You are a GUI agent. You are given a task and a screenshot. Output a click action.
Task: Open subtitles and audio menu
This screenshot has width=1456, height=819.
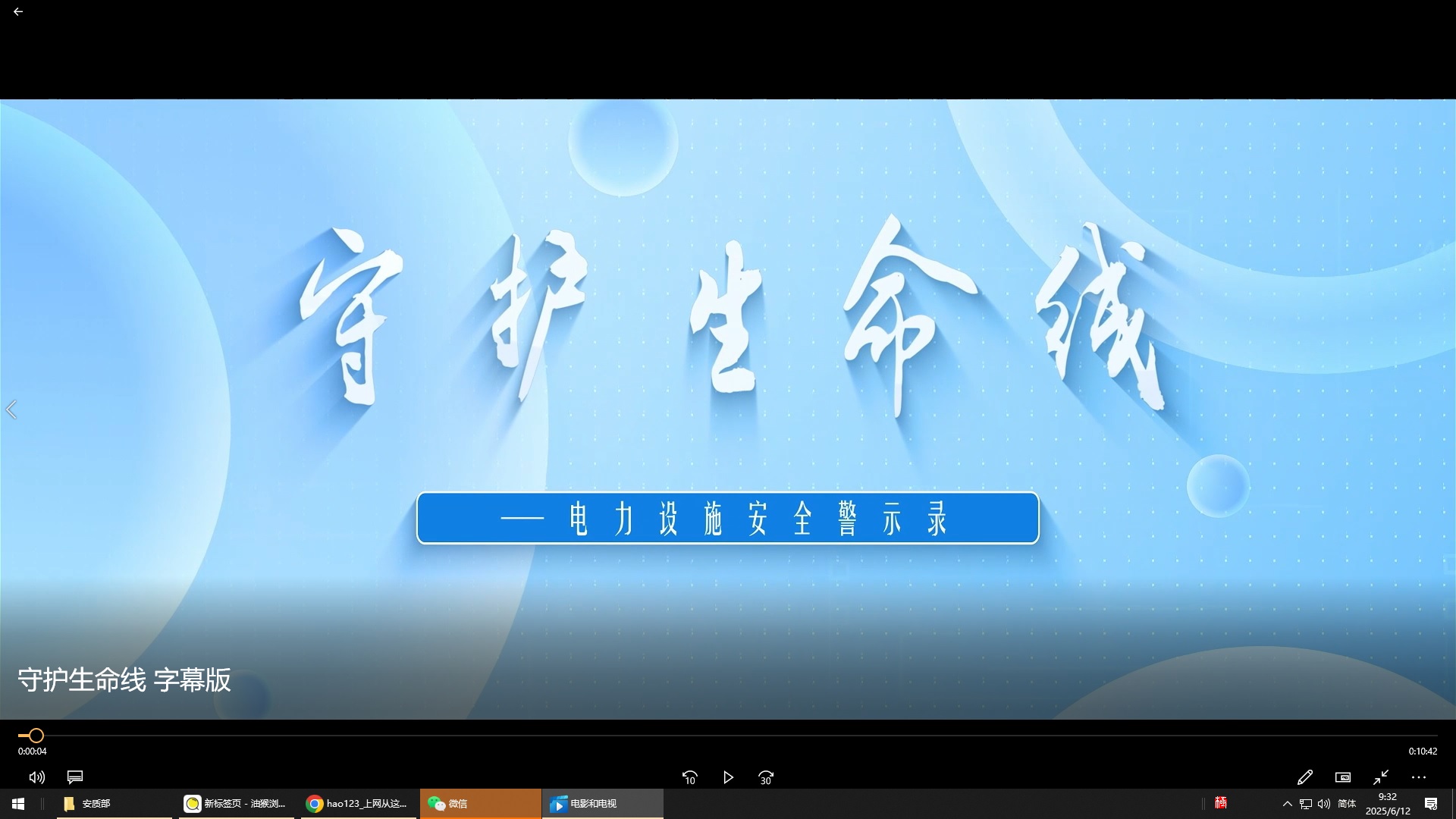click(75, 777)
